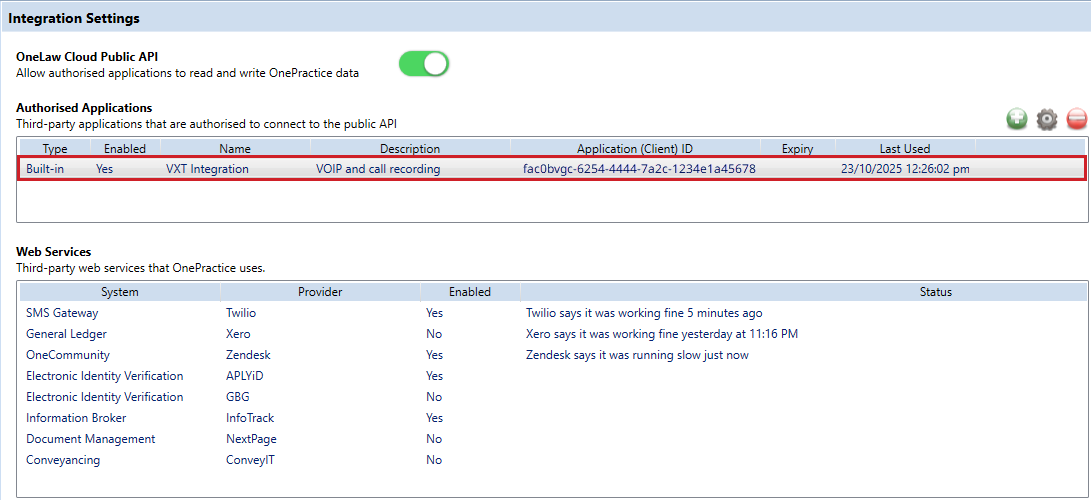Select Electronic Identity Verification row for GBG

552,397
